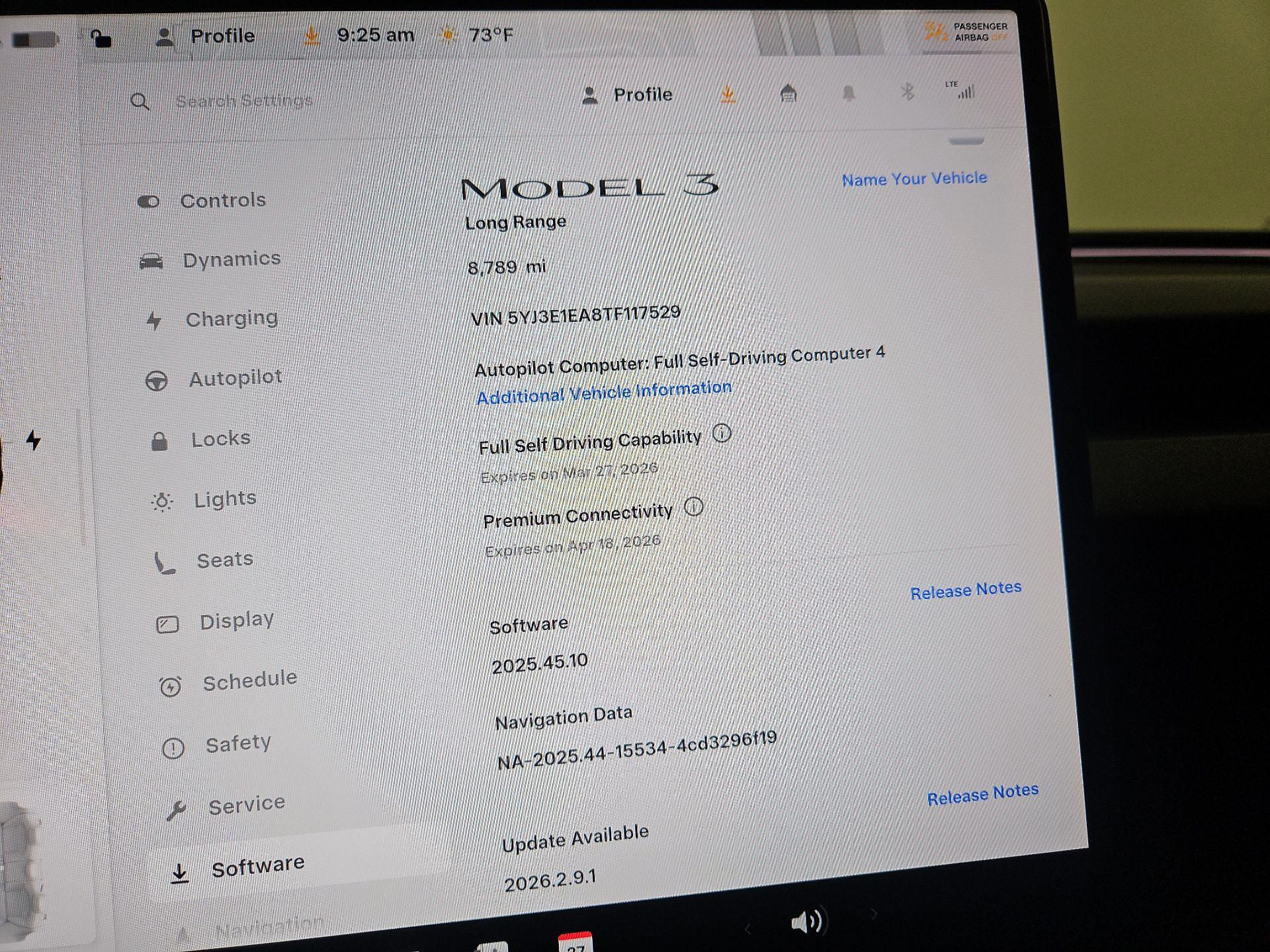Click the Passenger Airbag Off indicator
This screenshot has height=952, width=1270.
(966, 32)
